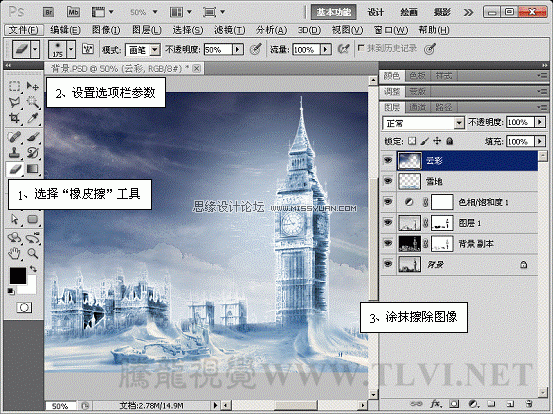Open the options bar 不透明度 slider arrow

[238, 50]
